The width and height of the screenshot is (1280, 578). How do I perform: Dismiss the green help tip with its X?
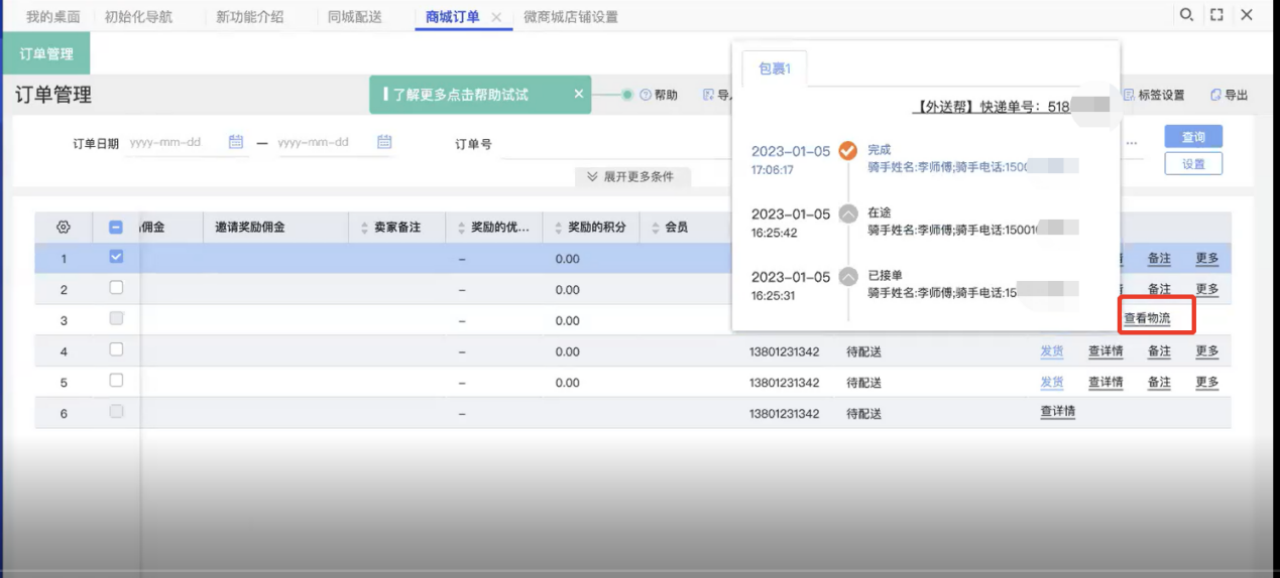pyautogui.click(x=578, y=94)
